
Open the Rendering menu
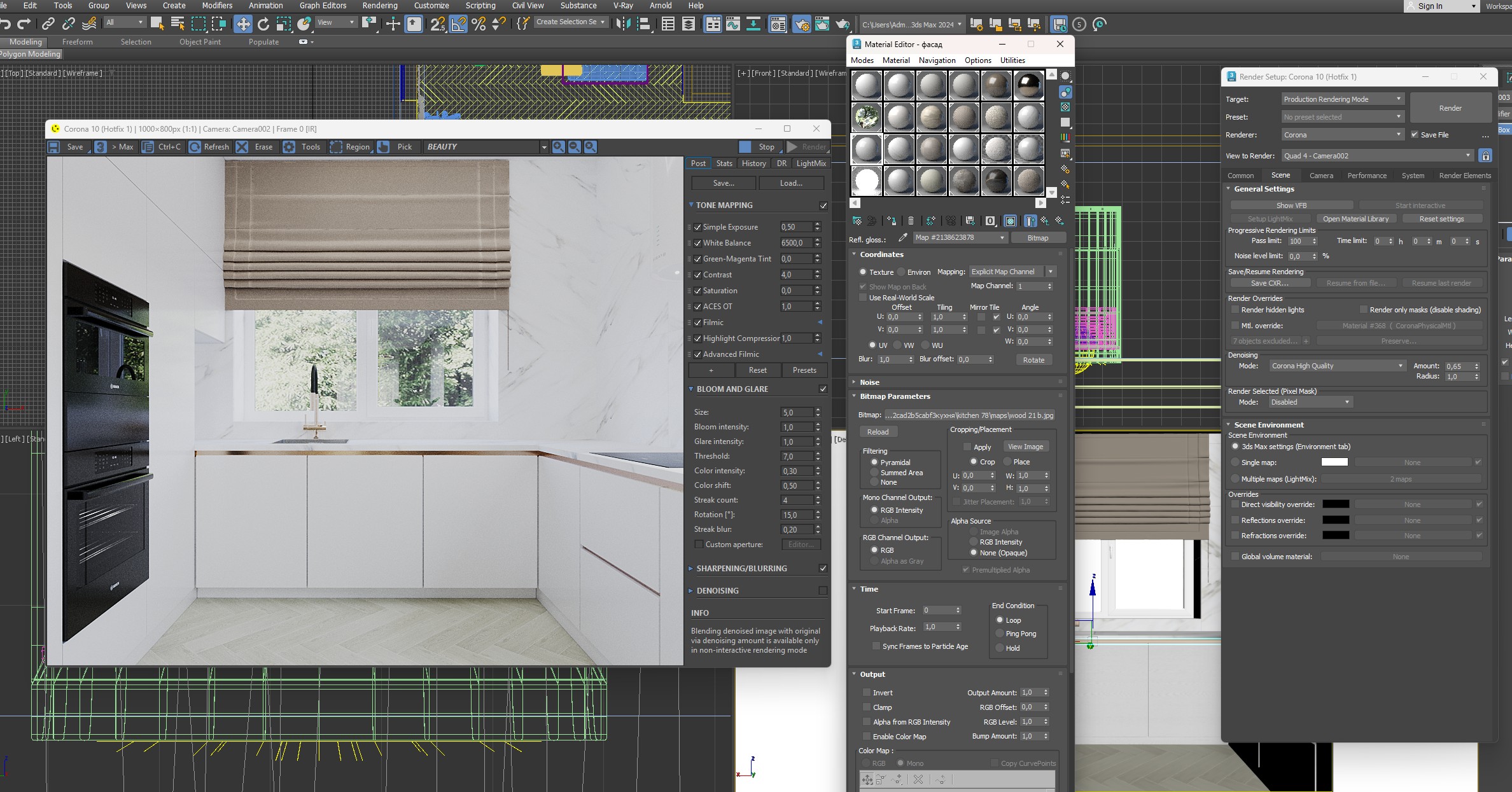[380, 6]
